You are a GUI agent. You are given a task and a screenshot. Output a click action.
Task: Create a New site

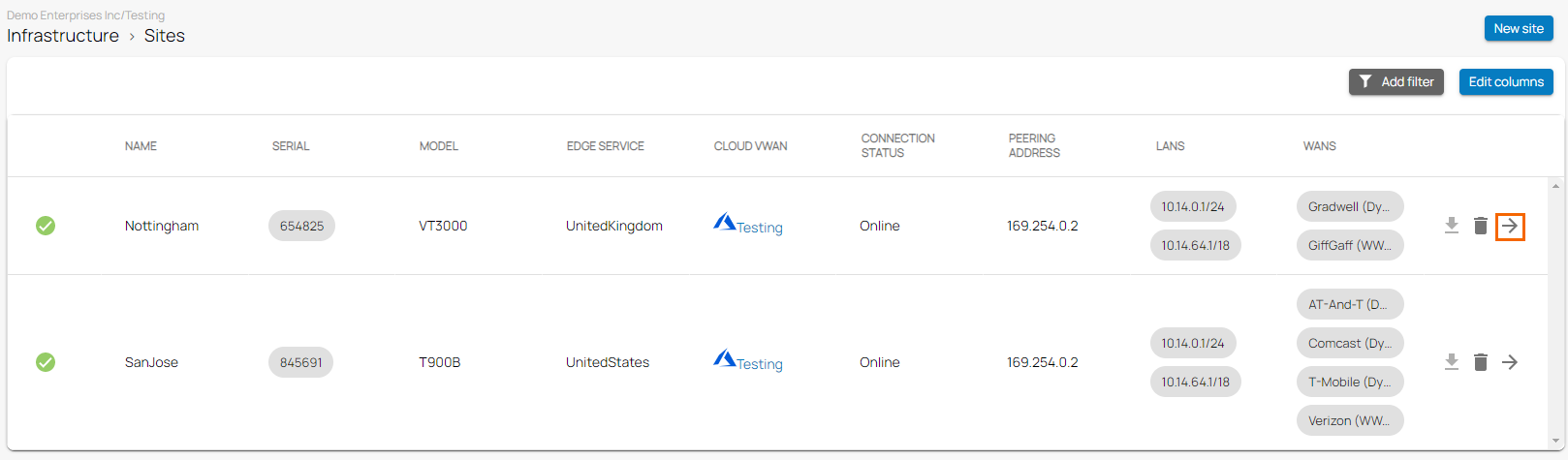pos(1518,29)
